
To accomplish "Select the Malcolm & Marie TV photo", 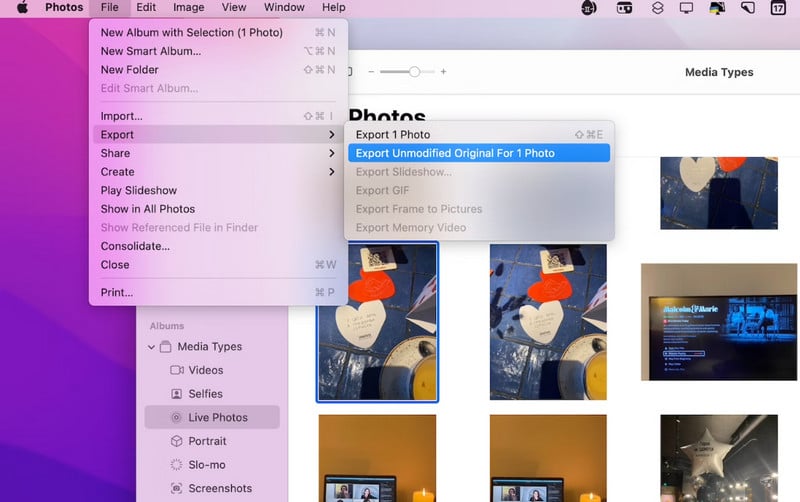I will (x=719, y=322).
